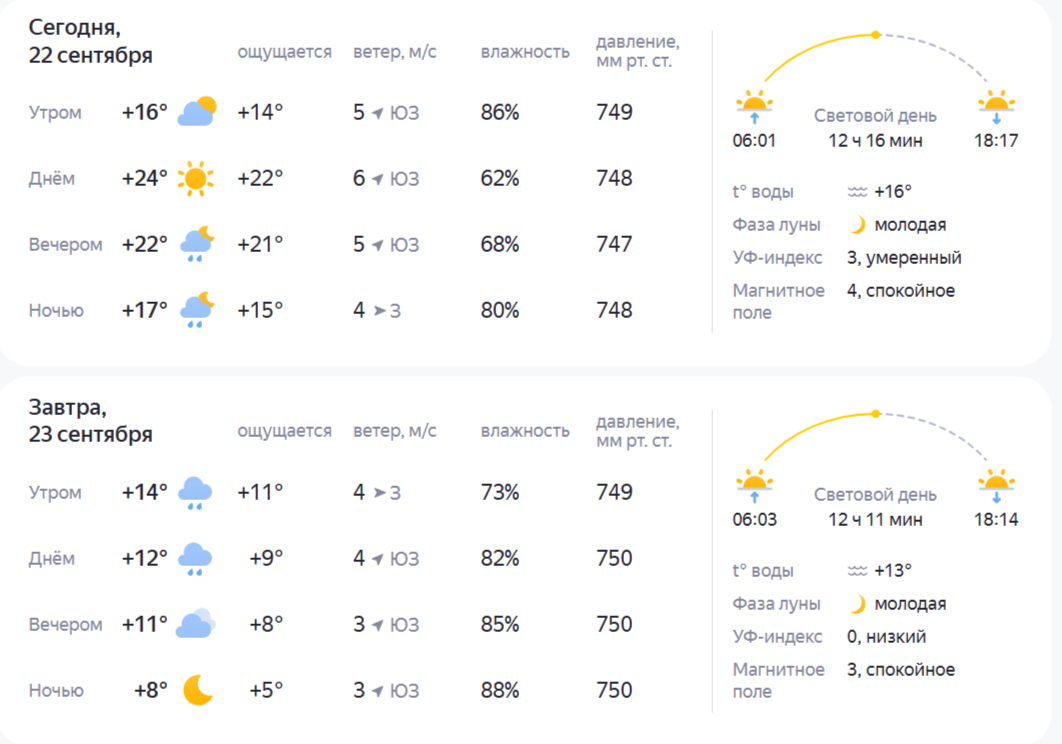Select the Сегодня, 22 сентября heading
Screen dimensions: 1062x744
(90, 41)
